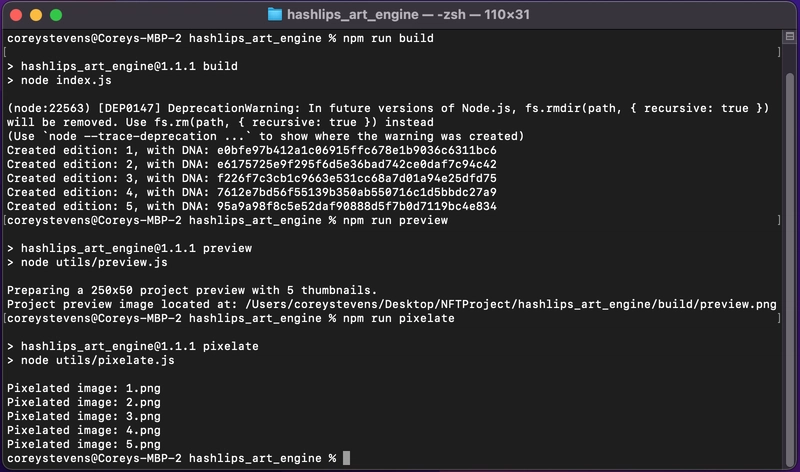Click left bracket mark before npm run preview prompt
Screen dimensions: 800x472
(x=5, y=220)
